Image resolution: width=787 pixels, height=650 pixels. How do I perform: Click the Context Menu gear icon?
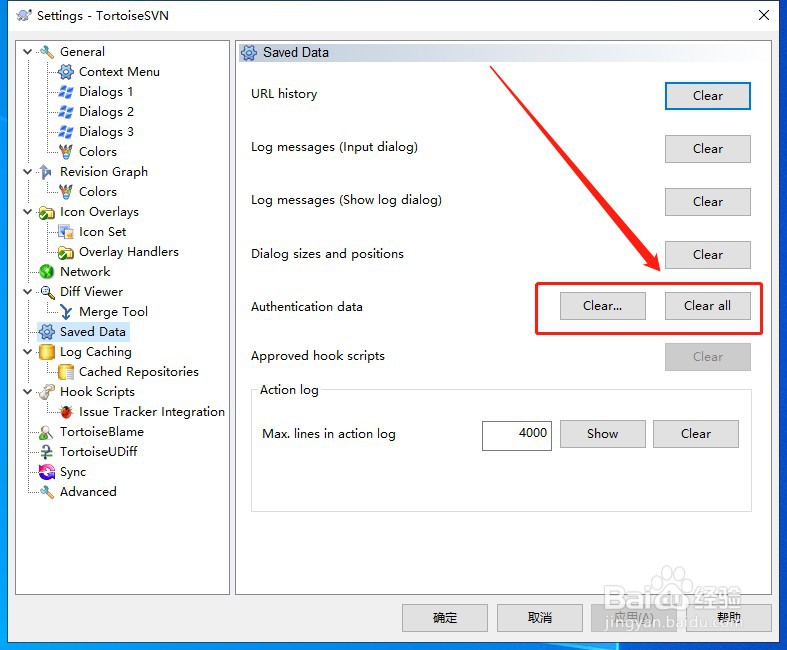click(x=66, y=72)
